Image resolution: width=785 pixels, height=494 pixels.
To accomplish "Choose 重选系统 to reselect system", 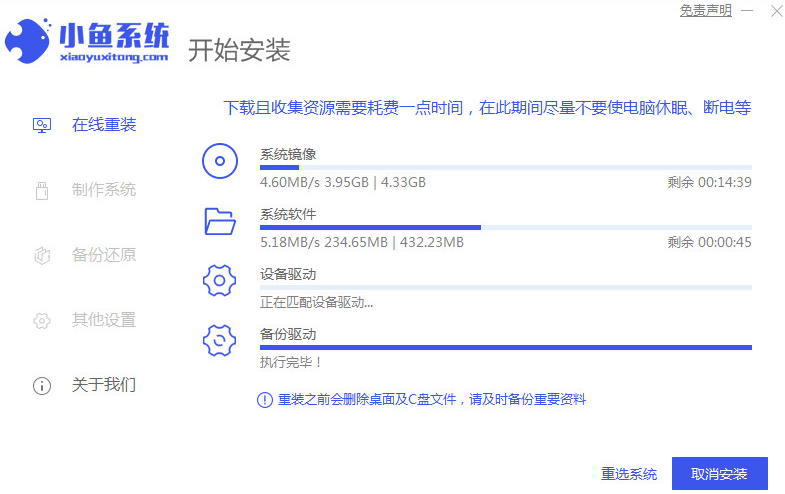I will [x=629, y=474].
